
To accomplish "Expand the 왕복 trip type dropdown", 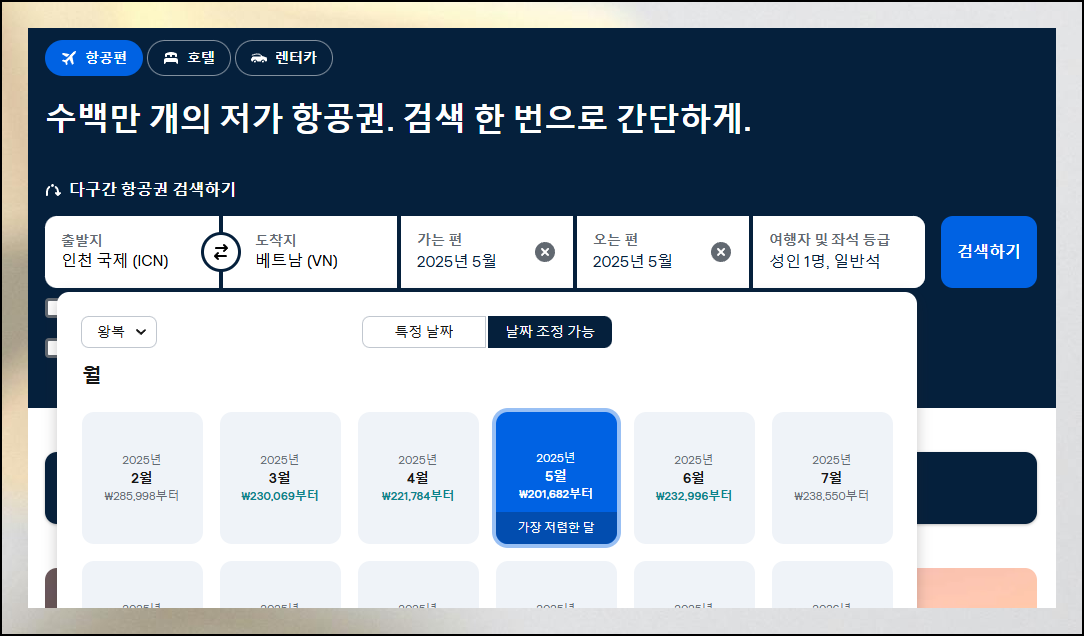I will pos(119,332).
